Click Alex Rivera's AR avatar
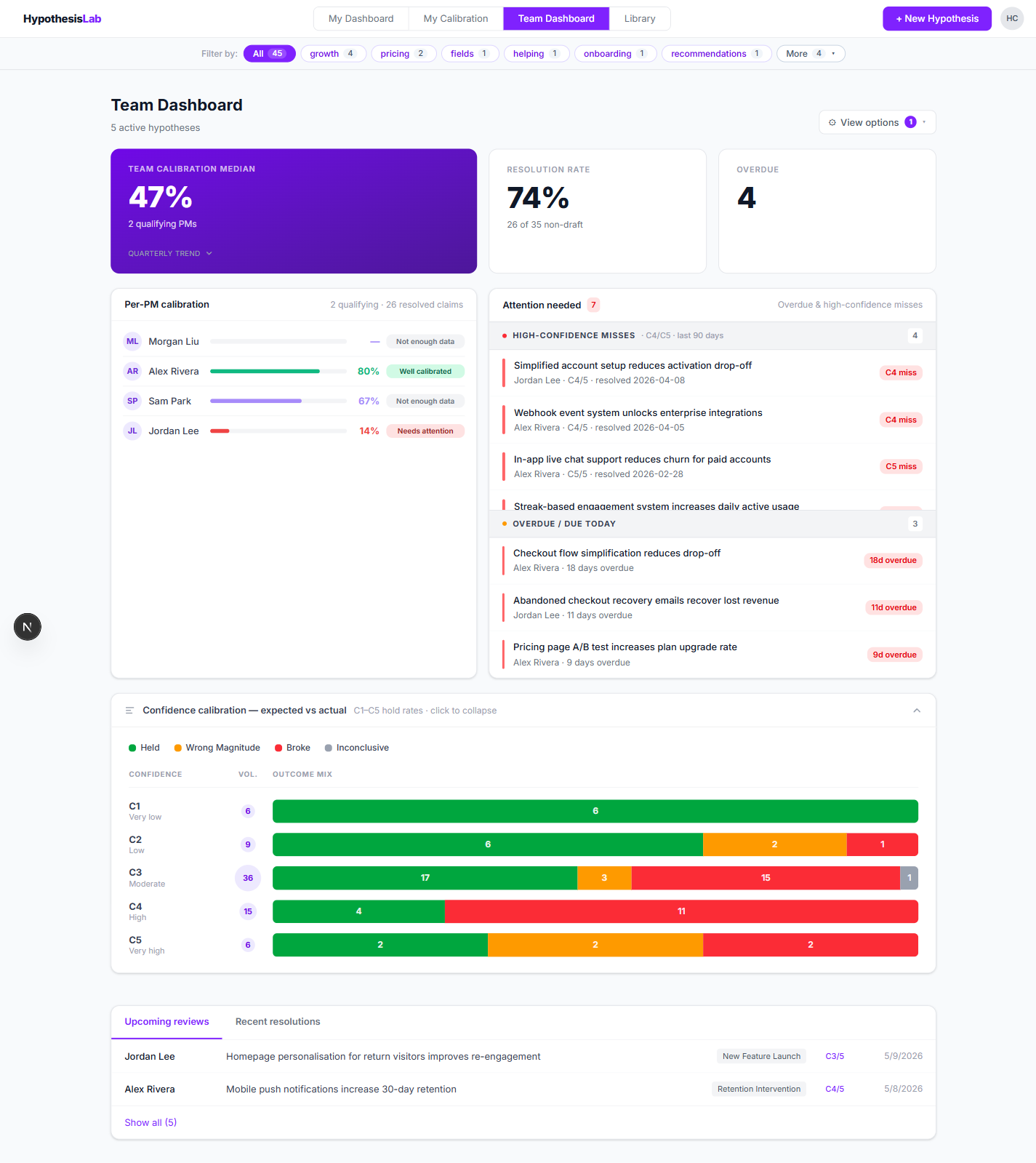 132,371
